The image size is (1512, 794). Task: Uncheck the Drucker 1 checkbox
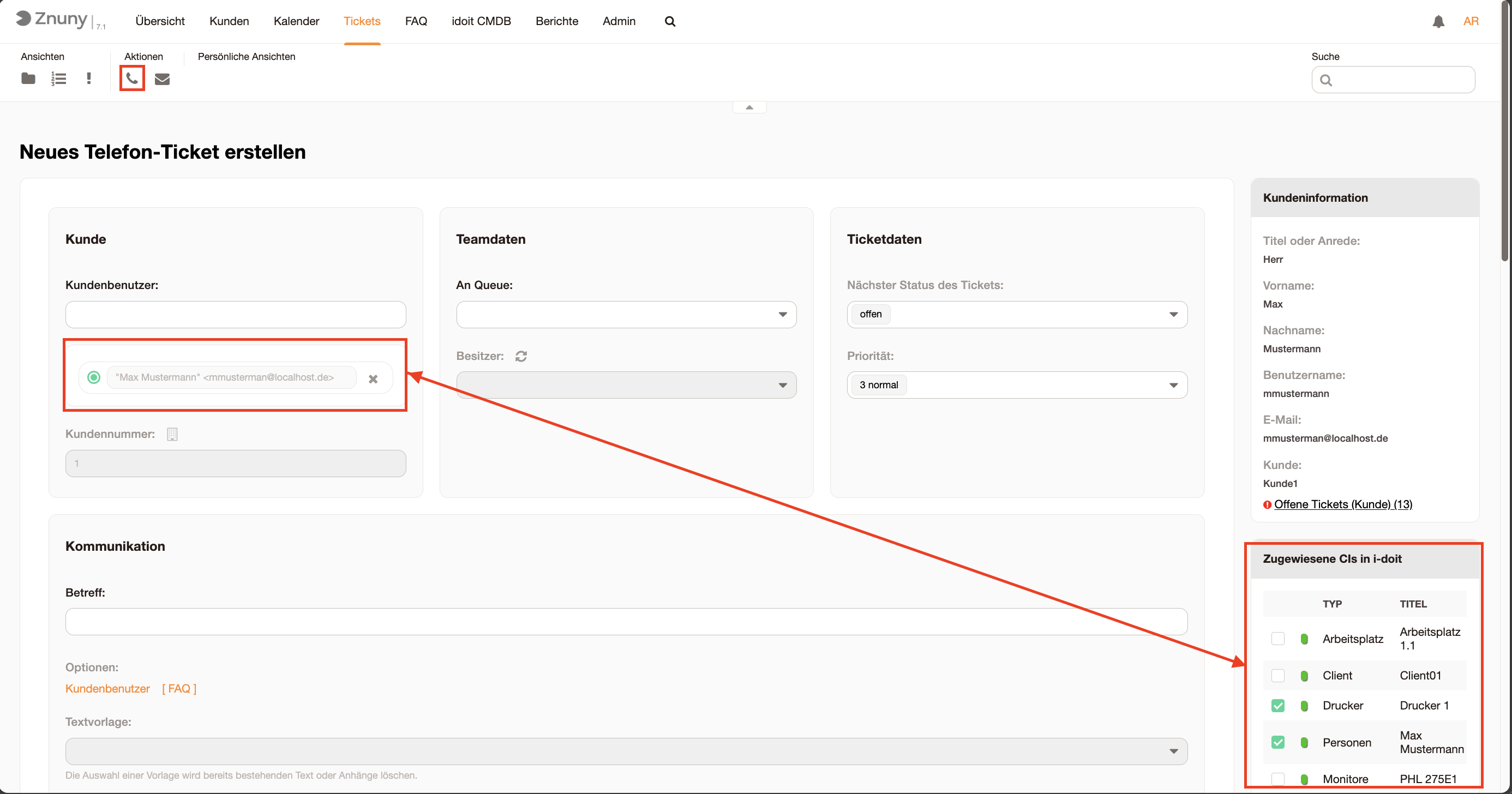pyautogui.click(x=1277, y=706)
